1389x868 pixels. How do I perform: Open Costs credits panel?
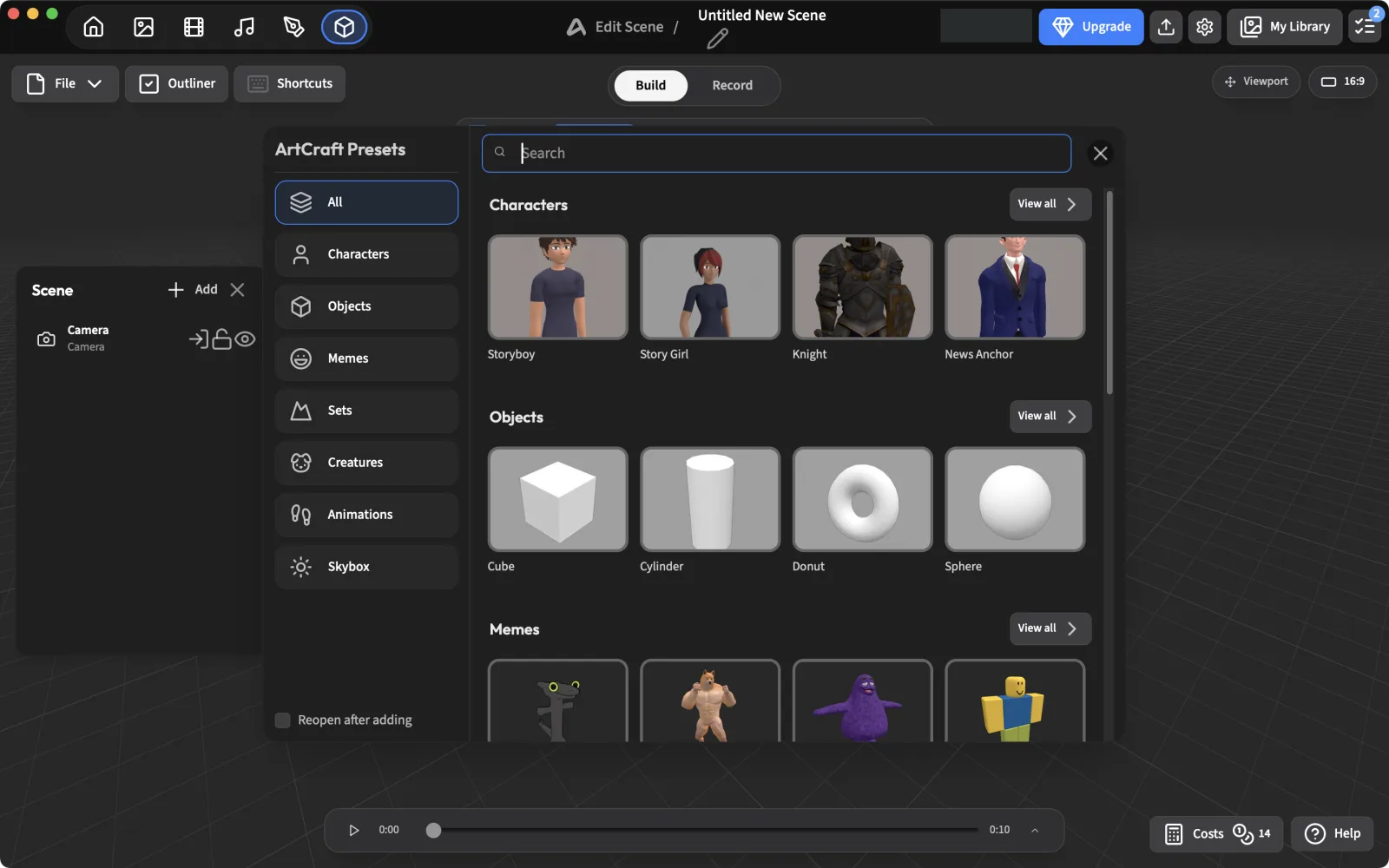1217,833
